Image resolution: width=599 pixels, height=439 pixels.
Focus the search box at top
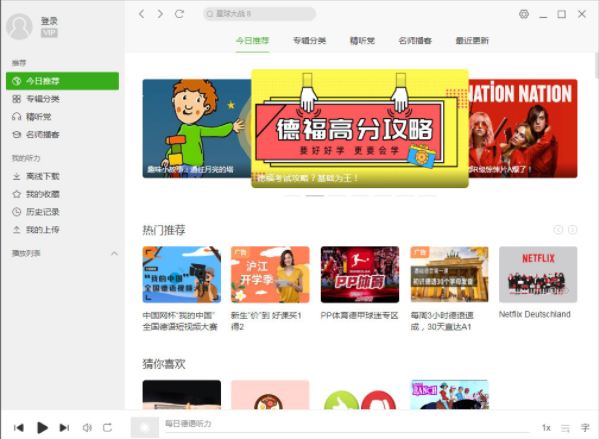(x=259, y=14)
